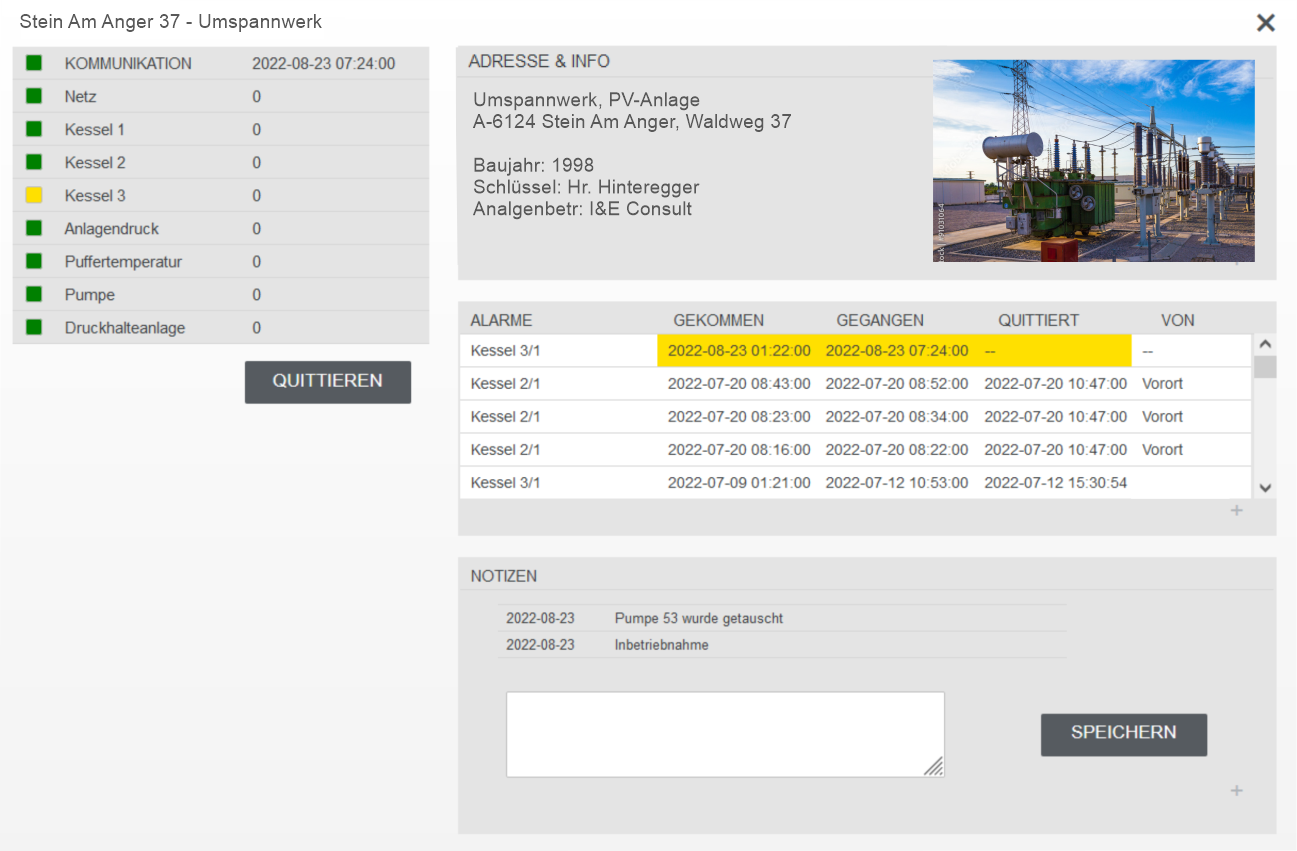Select the QUITTIERT column header
1297x851 pixels.
(x=1038, y=320)
